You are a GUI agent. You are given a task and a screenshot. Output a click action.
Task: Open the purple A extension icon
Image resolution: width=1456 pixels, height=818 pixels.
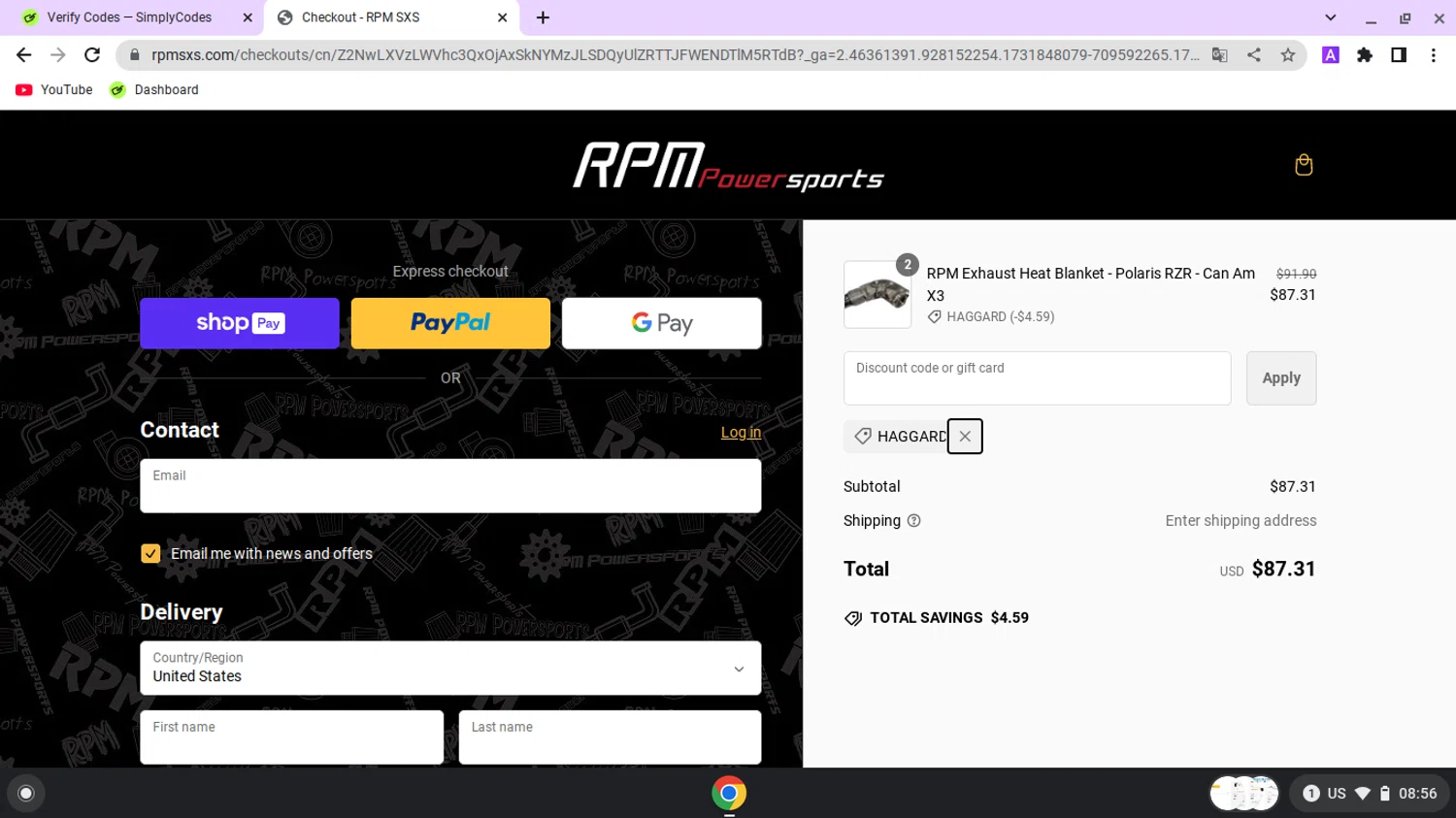(x=1331, y=55)
